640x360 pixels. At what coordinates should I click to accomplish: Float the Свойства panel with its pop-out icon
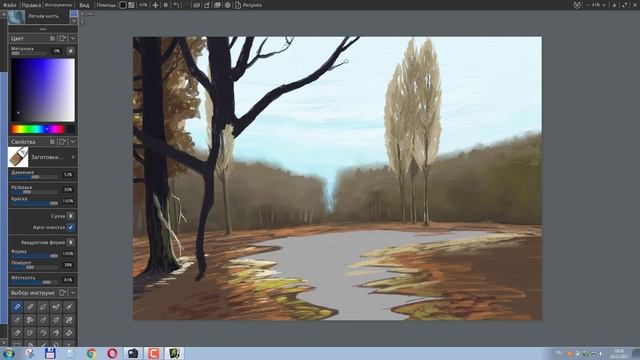[62, 142]
